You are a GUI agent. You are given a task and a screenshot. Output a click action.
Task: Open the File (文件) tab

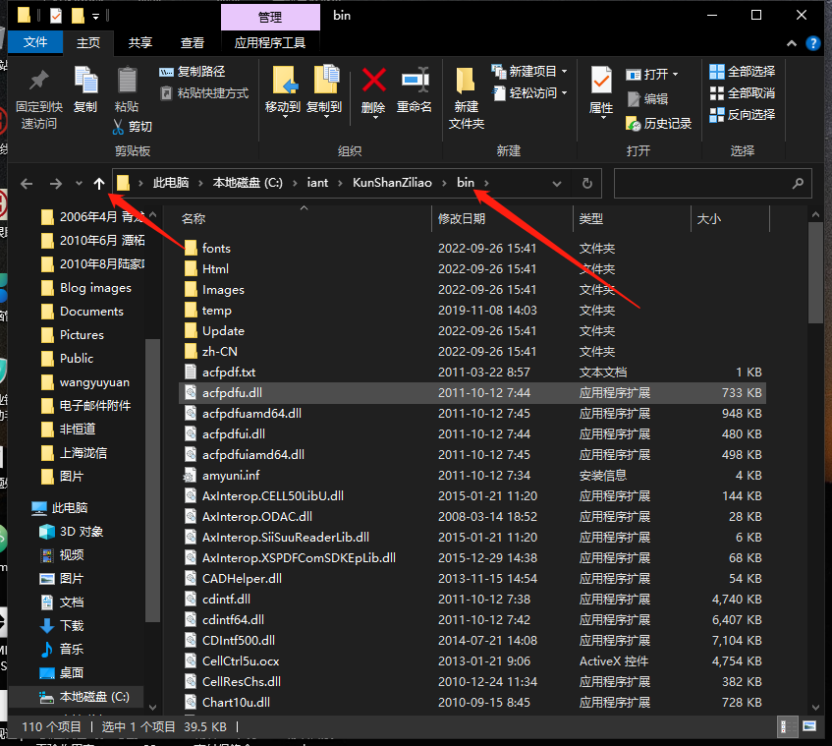(x=36, y=42)
